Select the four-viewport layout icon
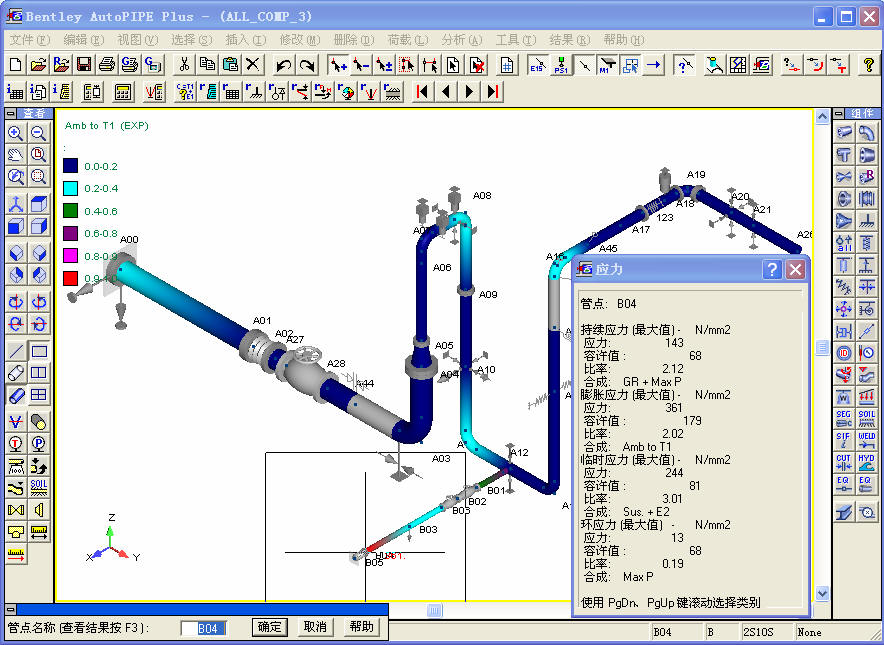The height and width of the screenshot is (645, 884). pyautogui.click(x=38, y=395)
